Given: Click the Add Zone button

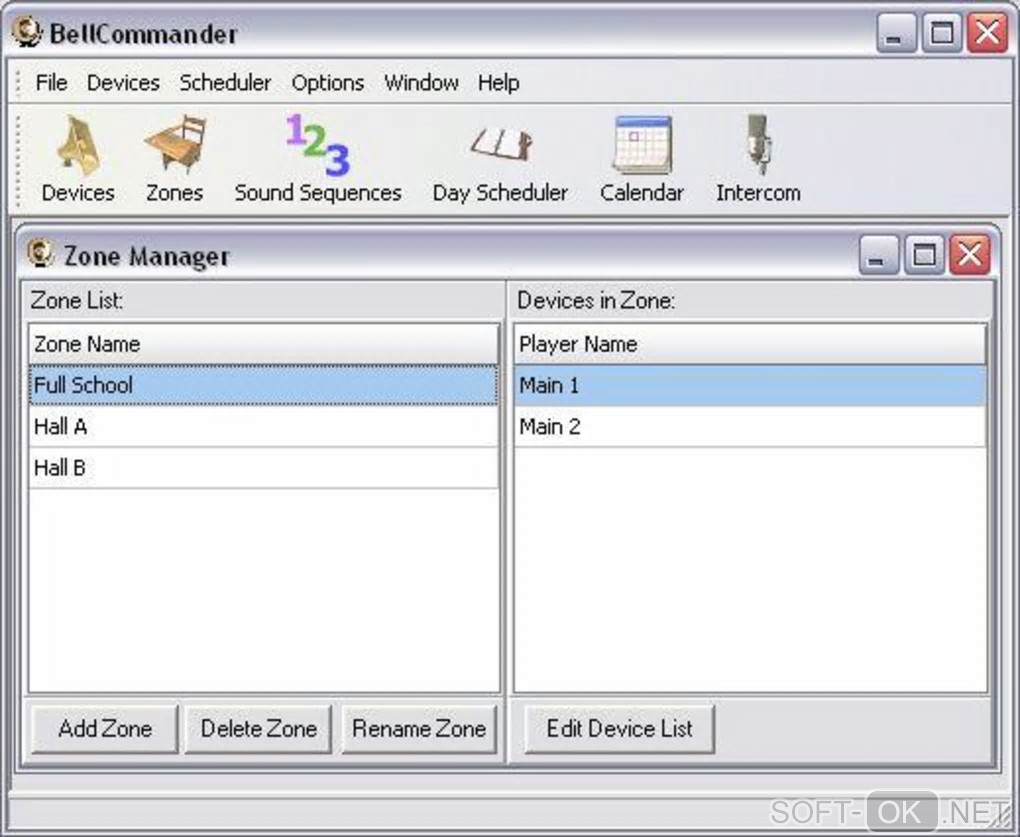Looking at the screenshot, I should point(105,728).
